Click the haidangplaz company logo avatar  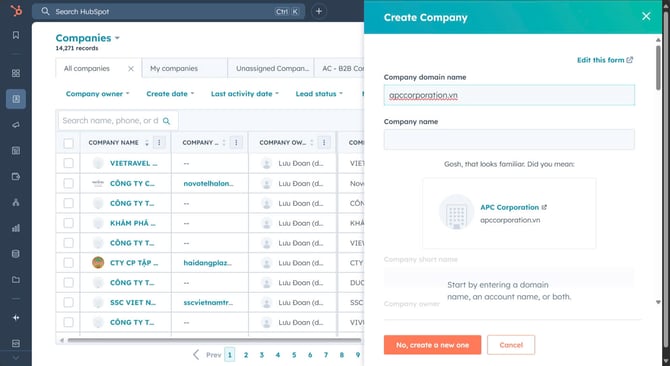(98, 263)
